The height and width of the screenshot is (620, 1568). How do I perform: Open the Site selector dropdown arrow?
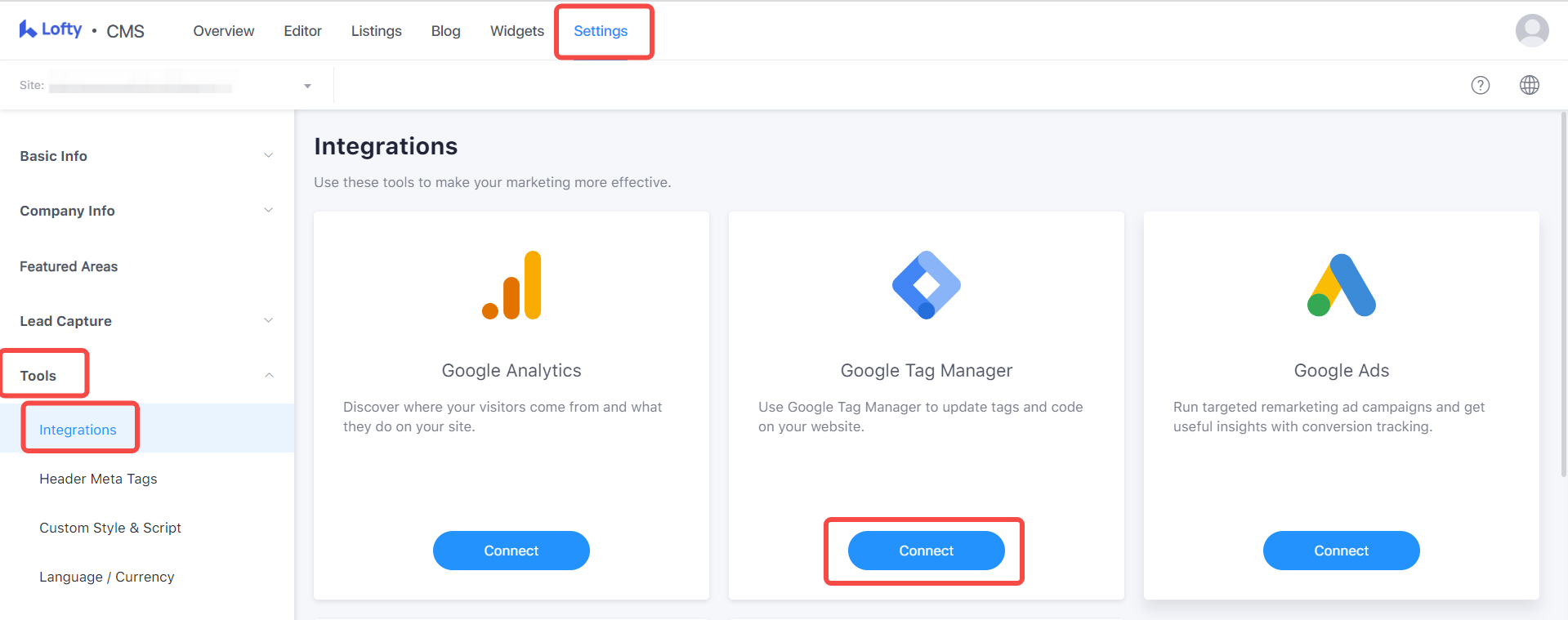(x=307, y=86)
